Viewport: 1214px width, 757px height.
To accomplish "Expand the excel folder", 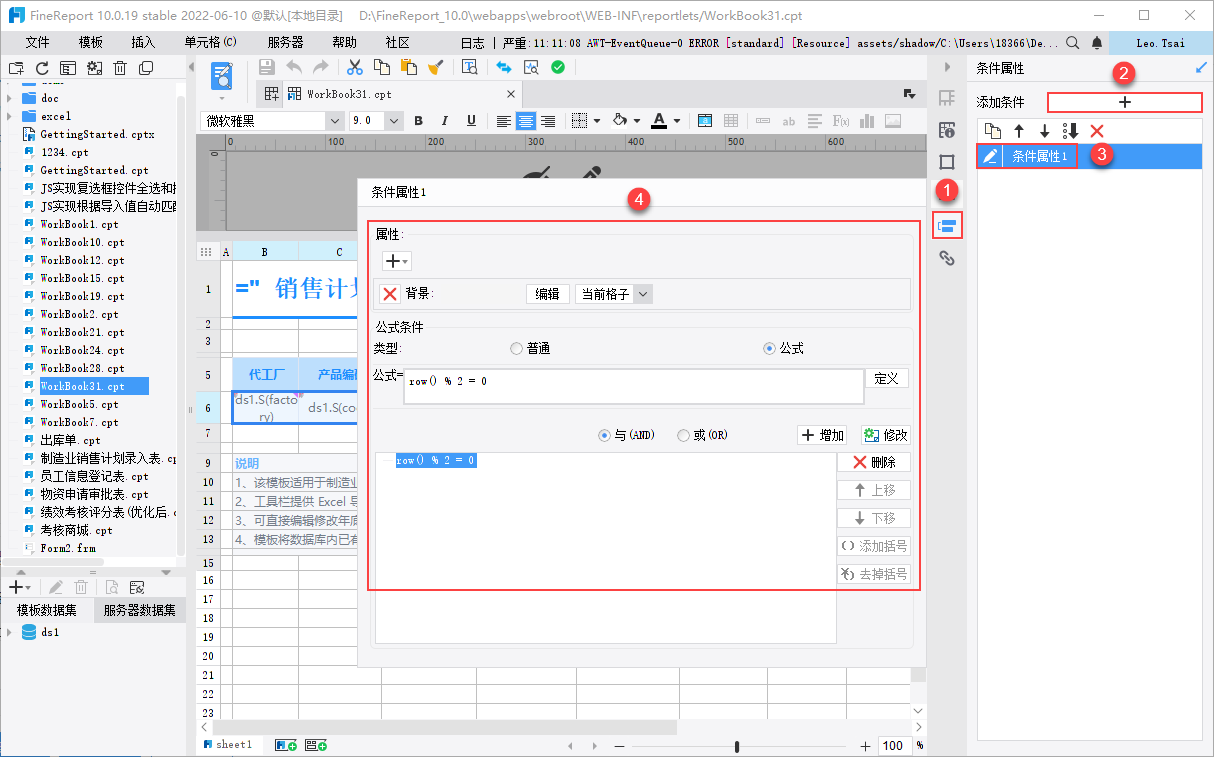I will tap(9, 116).
